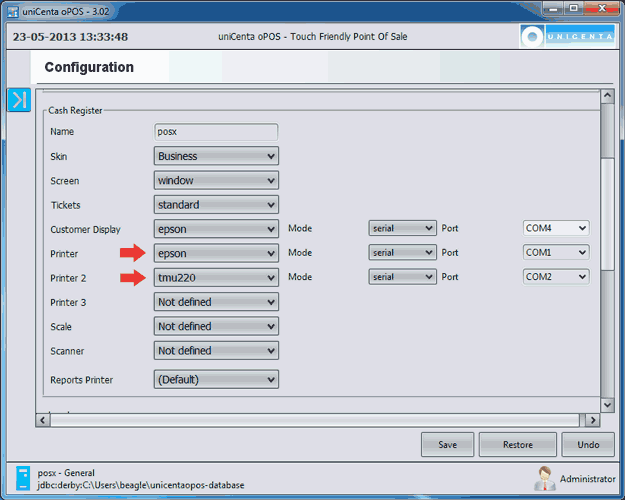This screenshot has height=500, width=625.
Task: Open the Printer 3 Not defined dropdown
Action: pos(216,302)
